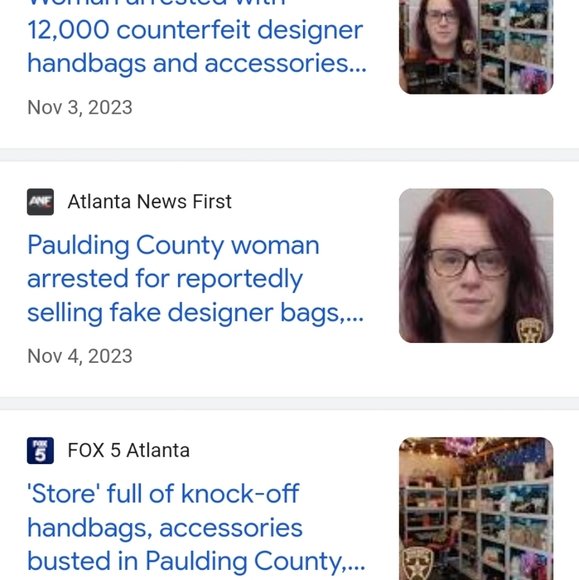Click the 'arrested for reportedly' headline line

click(x=165, y=279)
